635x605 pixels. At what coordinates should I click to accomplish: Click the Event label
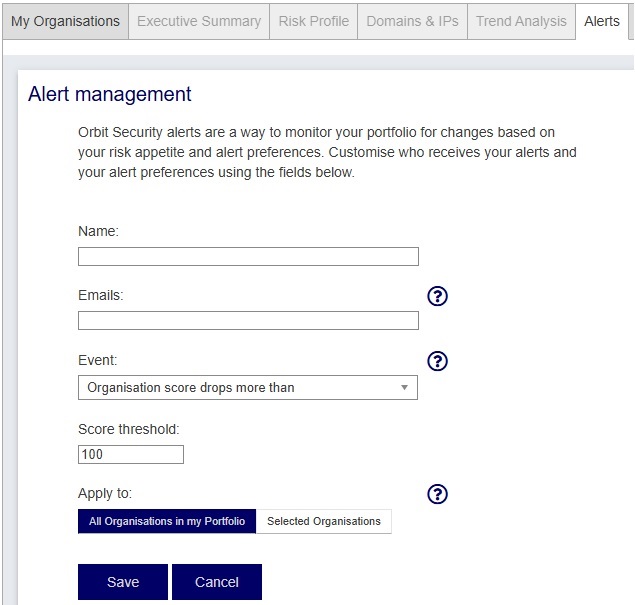tap(98, 360)
